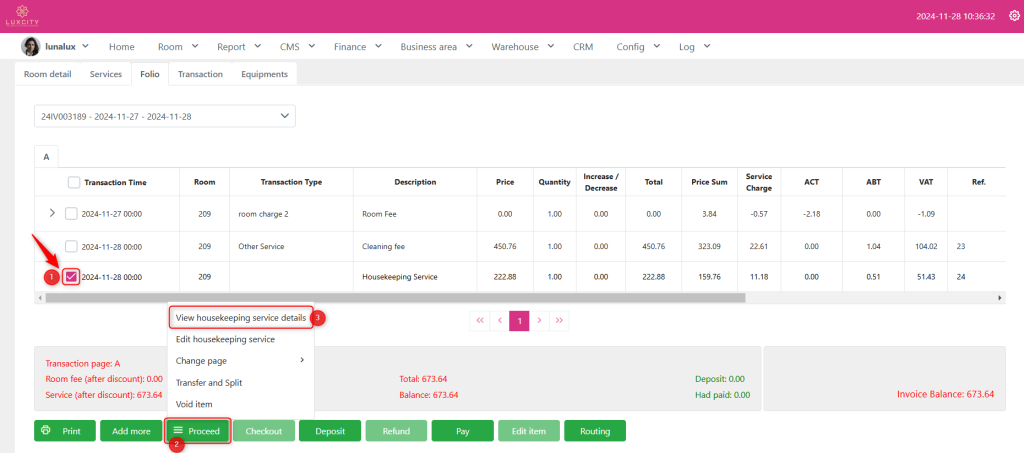
Task: Click the Print button with printer icon
Action: [65, 431]
